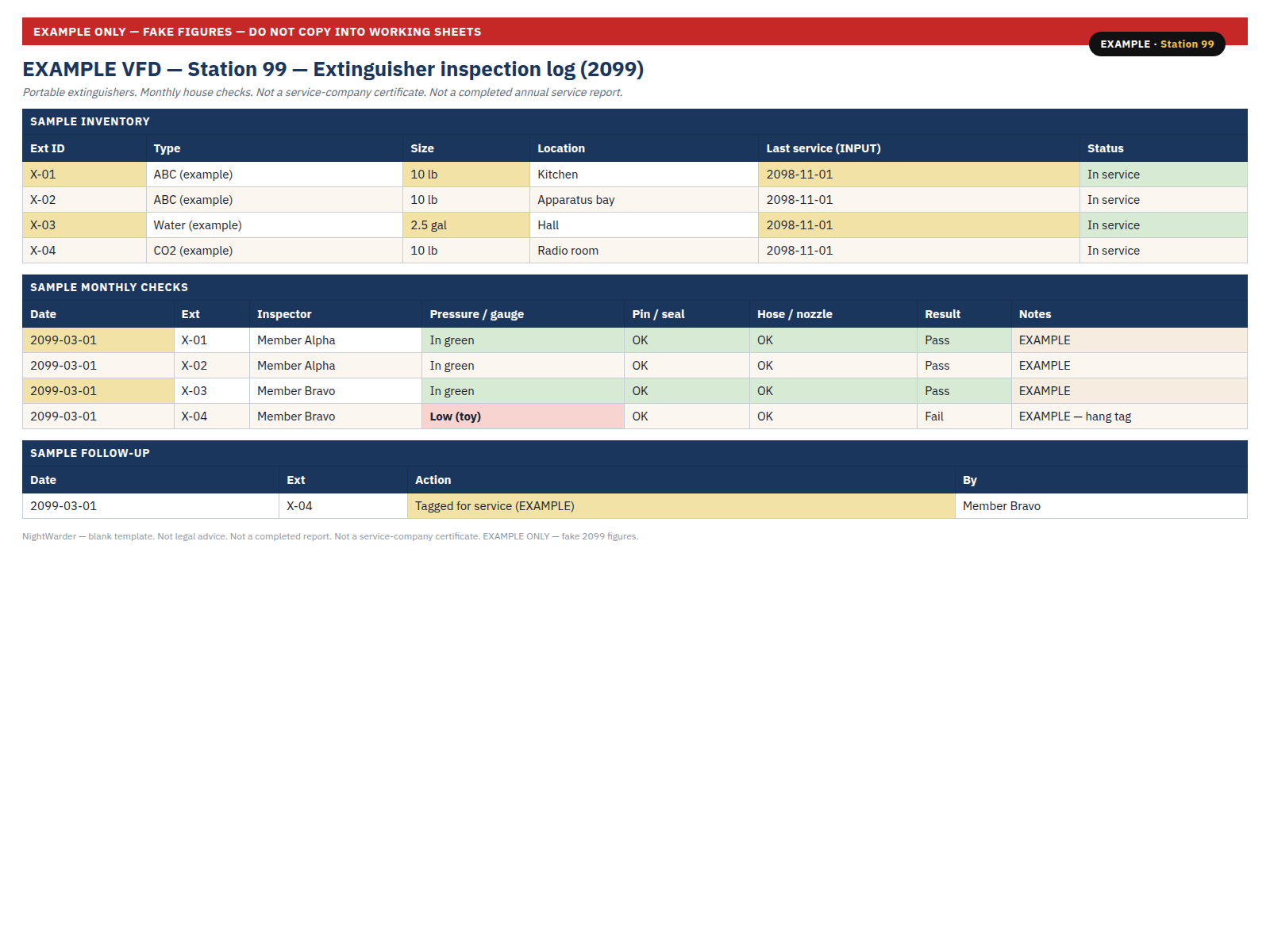
Task: Click Member Alpha in the X-01 check row
Action: pyautogui.click(x=336, y=340)
